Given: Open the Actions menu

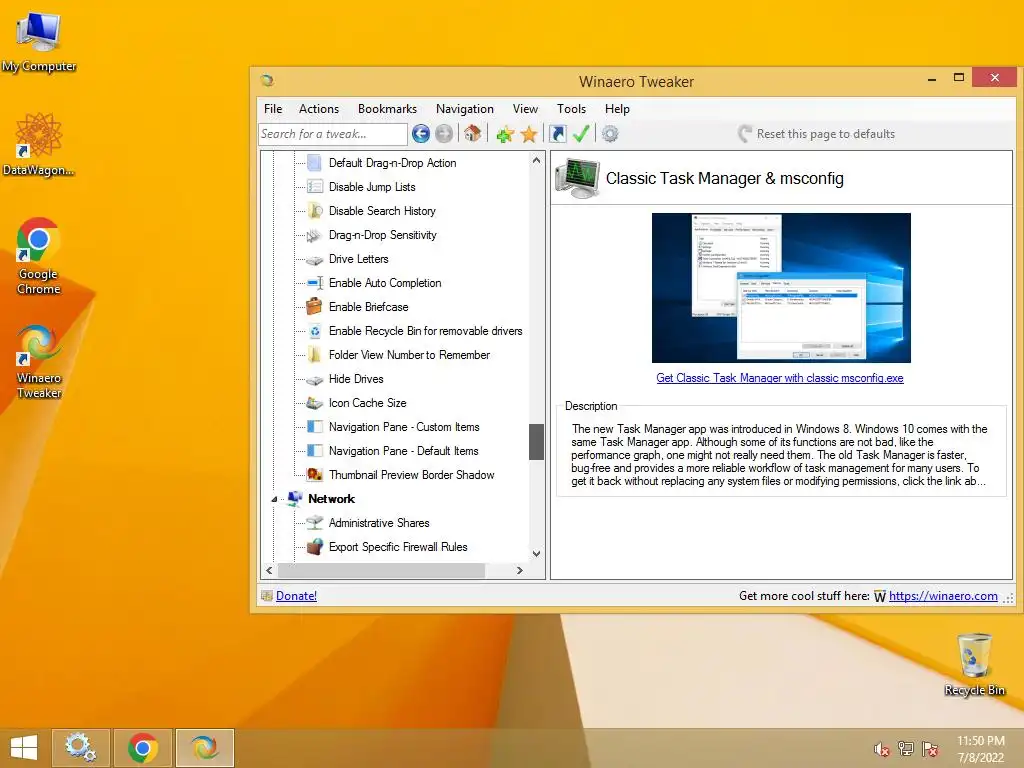Looking at the screenshot, I should point(319,109).
